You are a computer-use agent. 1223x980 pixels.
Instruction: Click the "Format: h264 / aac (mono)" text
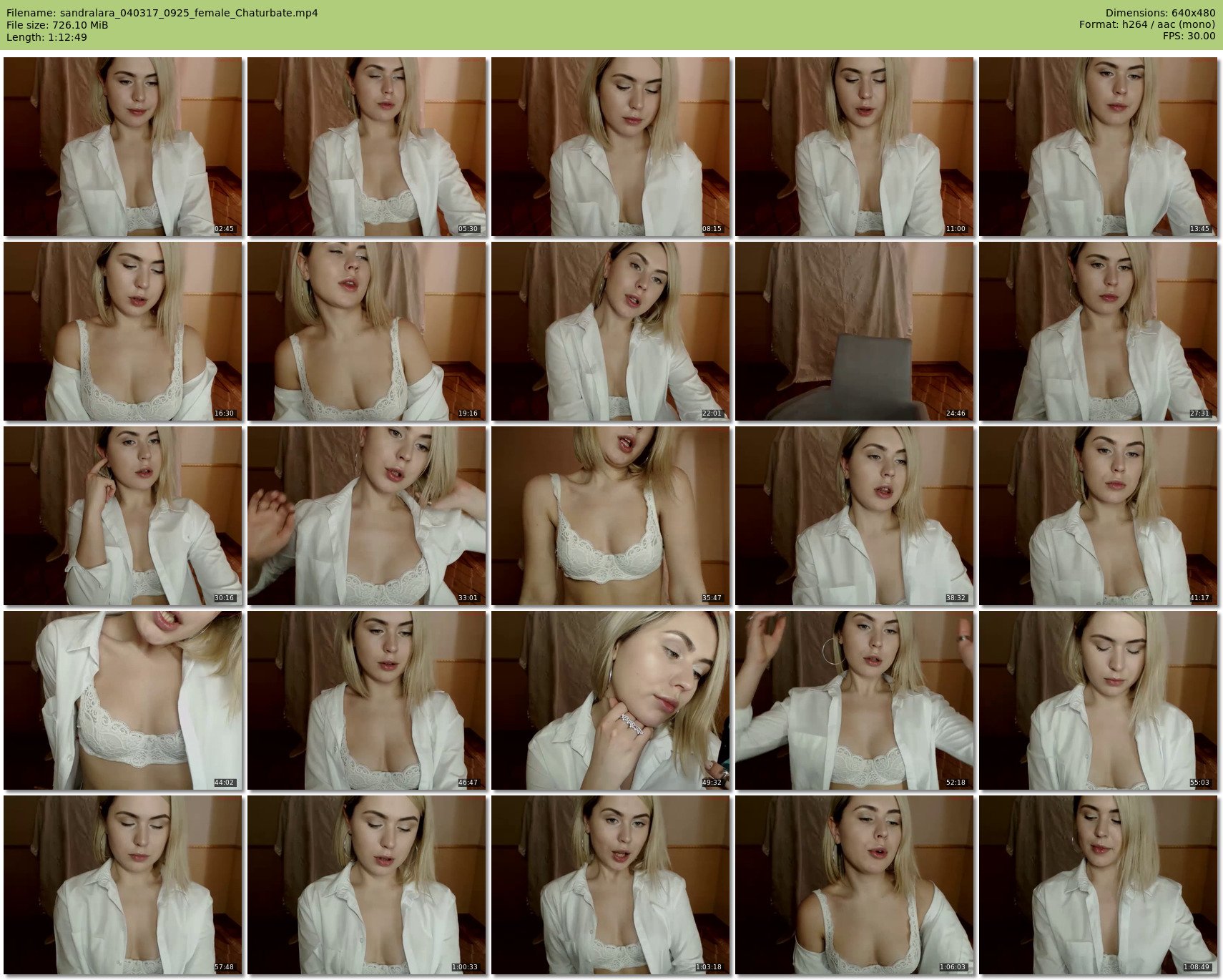point(1147,25)
